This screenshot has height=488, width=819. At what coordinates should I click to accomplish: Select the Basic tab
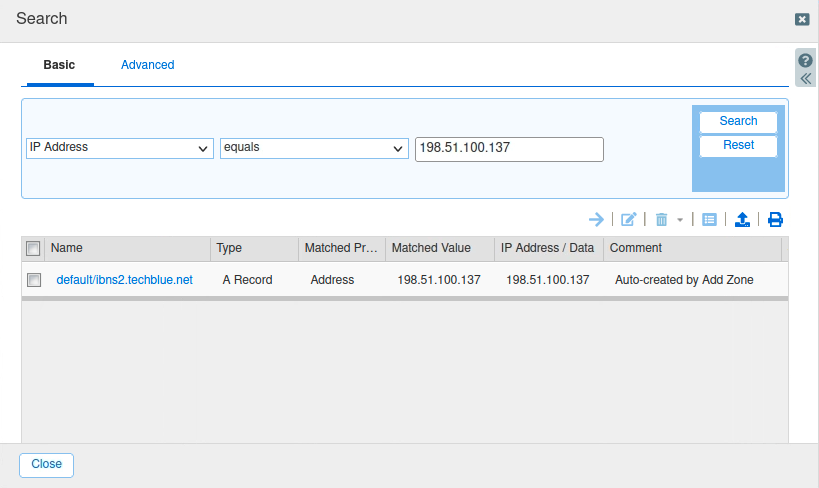point(59,65)
